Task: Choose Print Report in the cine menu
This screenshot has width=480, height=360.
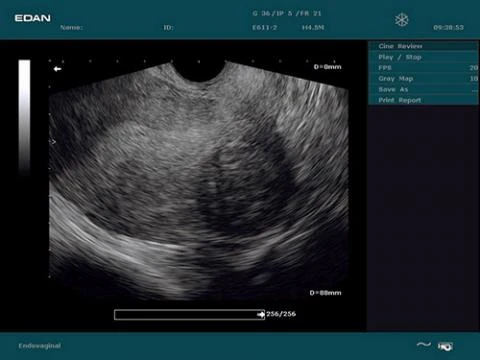Action: point(423,100)
